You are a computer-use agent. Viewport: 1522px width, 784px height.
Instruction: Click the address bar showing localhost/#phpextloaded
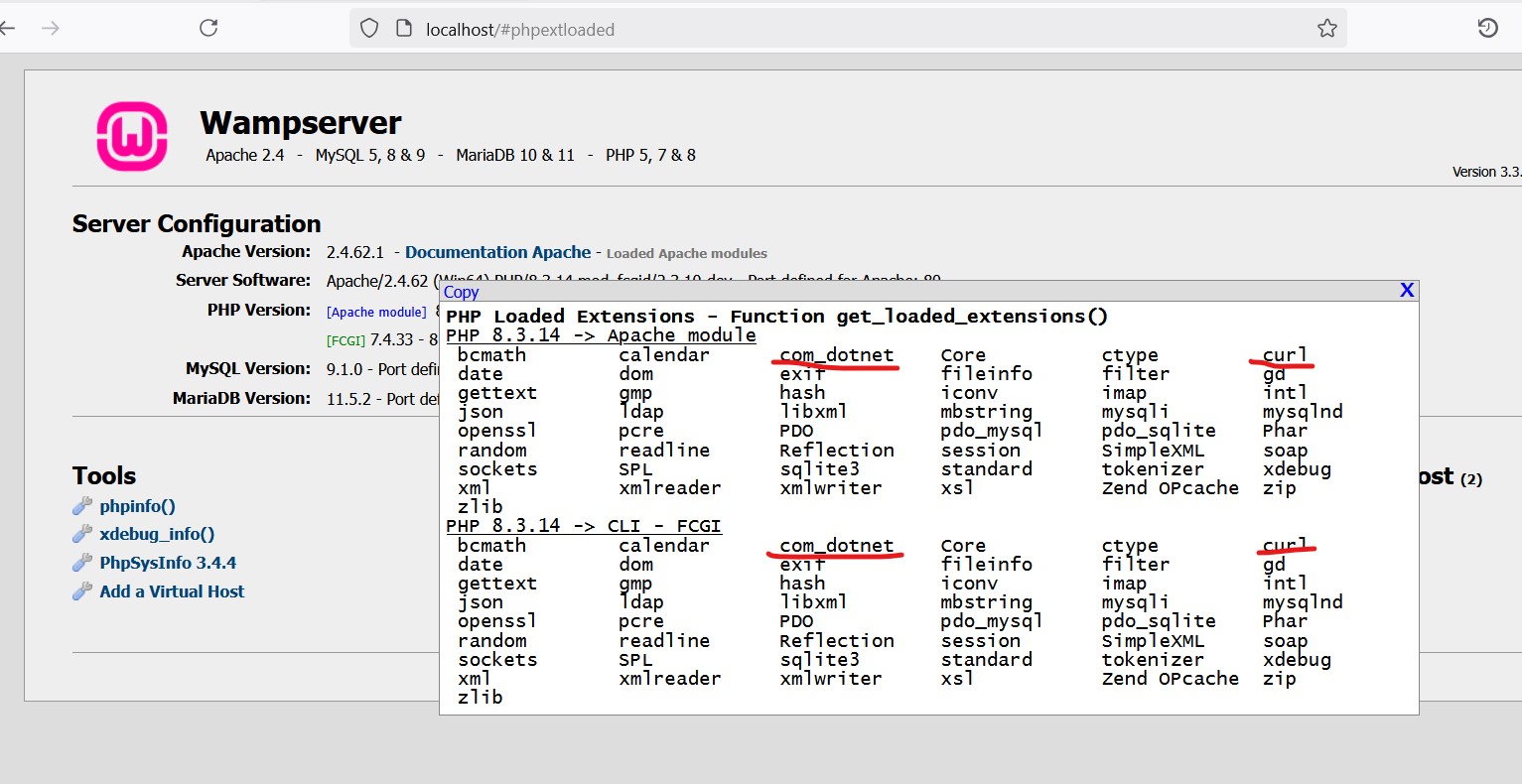tap(848, 29)
